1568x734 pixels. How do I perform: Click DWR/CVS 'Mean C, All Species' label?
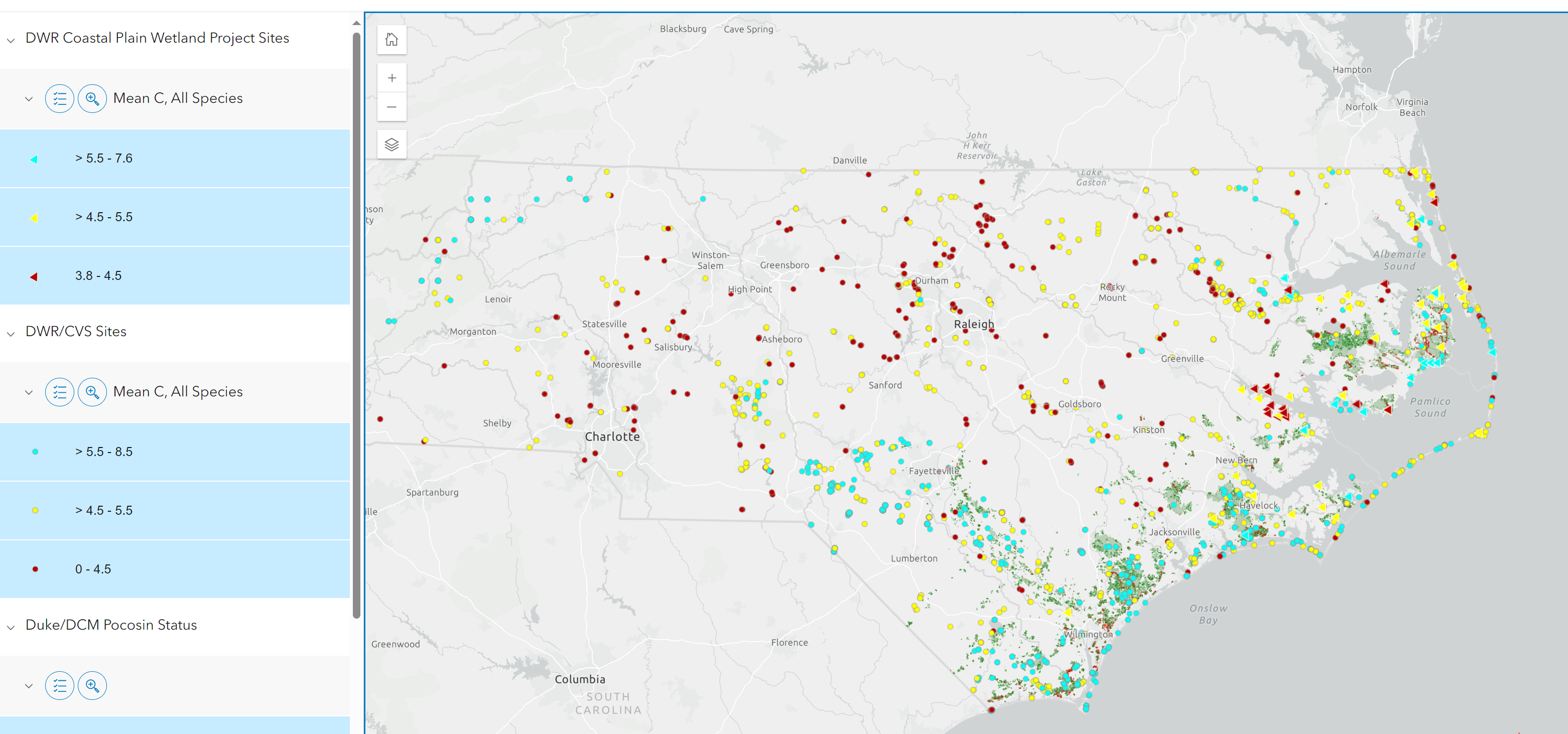click(178, 391)
